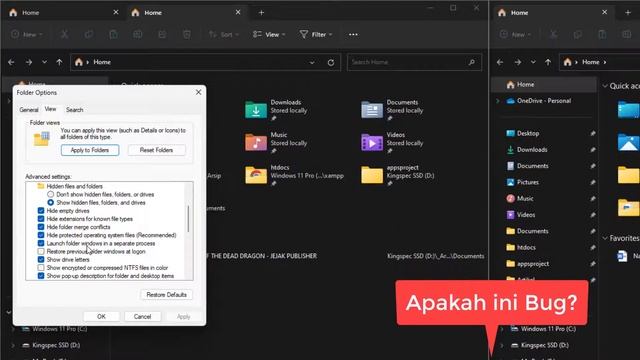Click the Apply to Folders button
This screenshot has width=640, height=360.
(90, 150)
